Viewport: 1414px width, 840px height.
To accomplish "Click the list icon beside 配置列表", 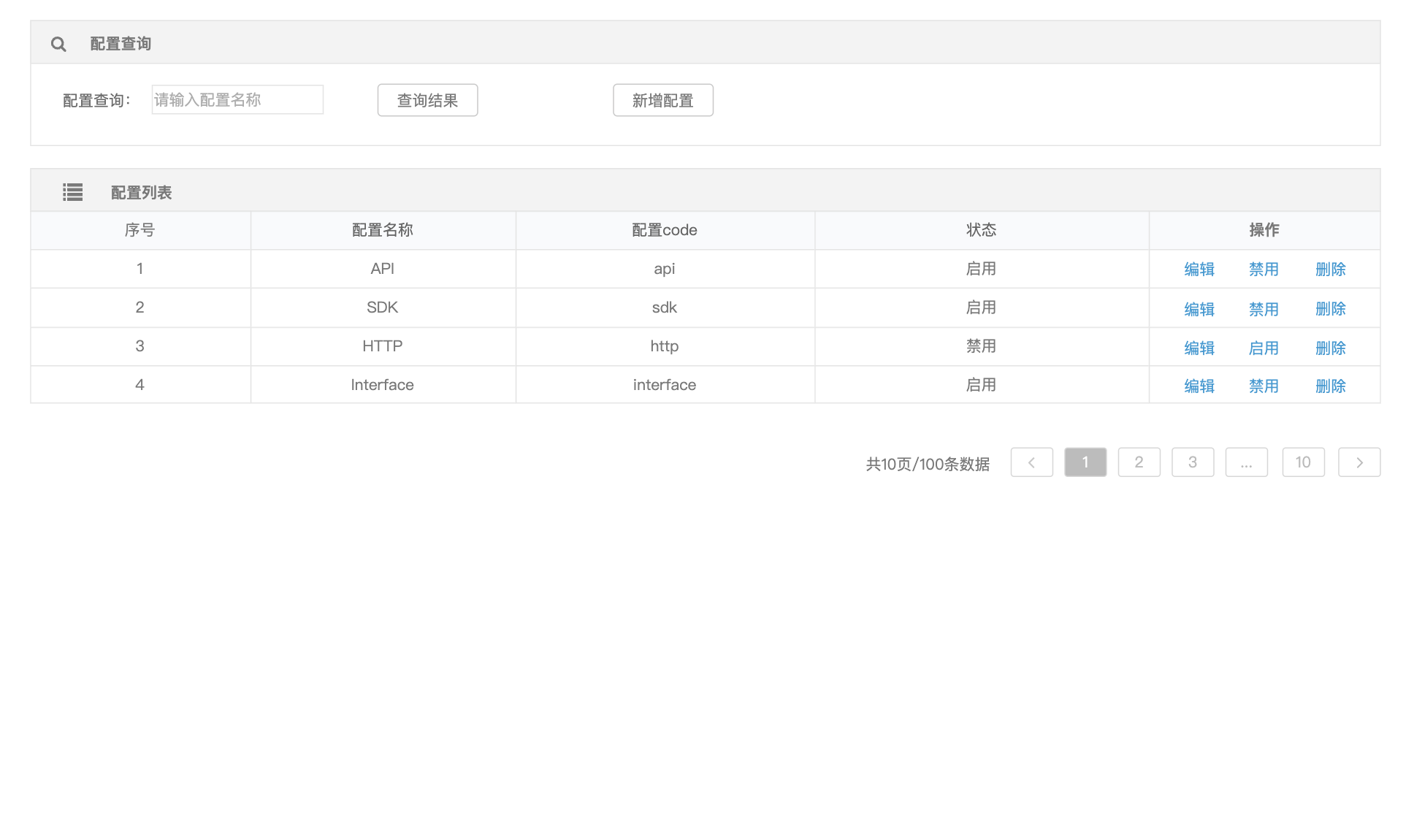I will tap(72, 192).
